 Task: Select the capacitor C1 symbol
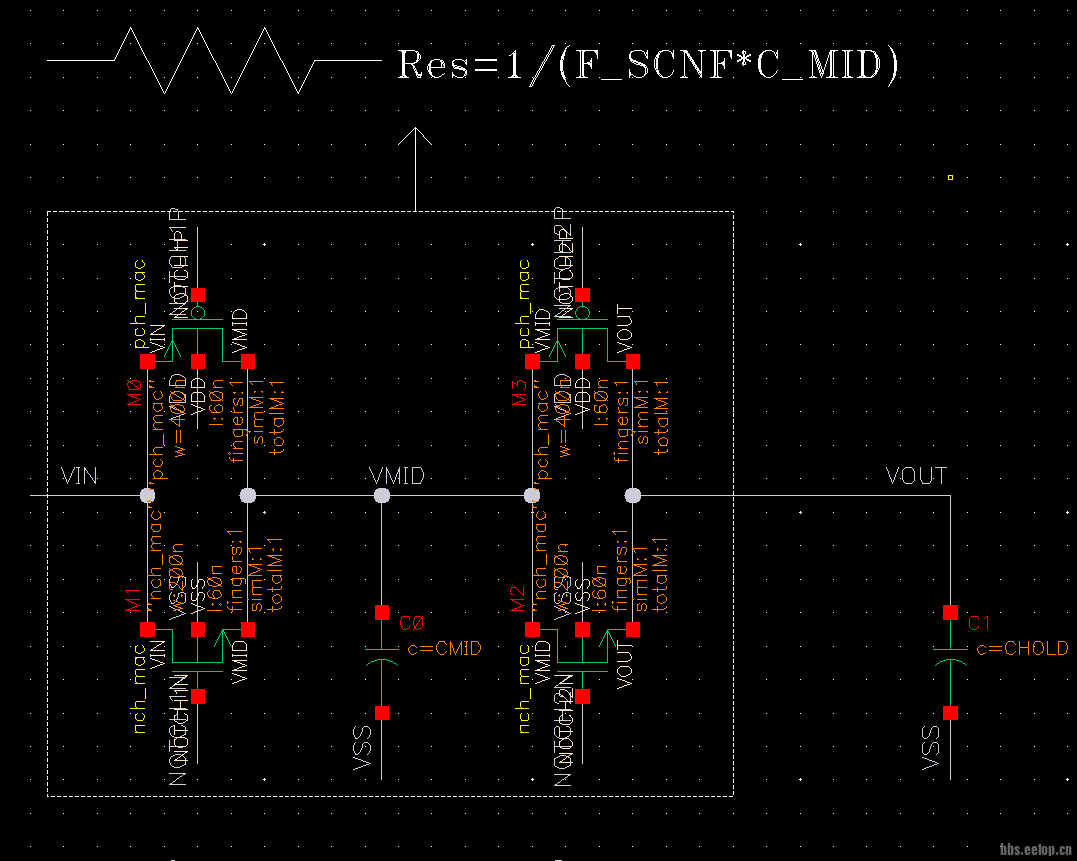pyautogui.click(x=948, y=655)
